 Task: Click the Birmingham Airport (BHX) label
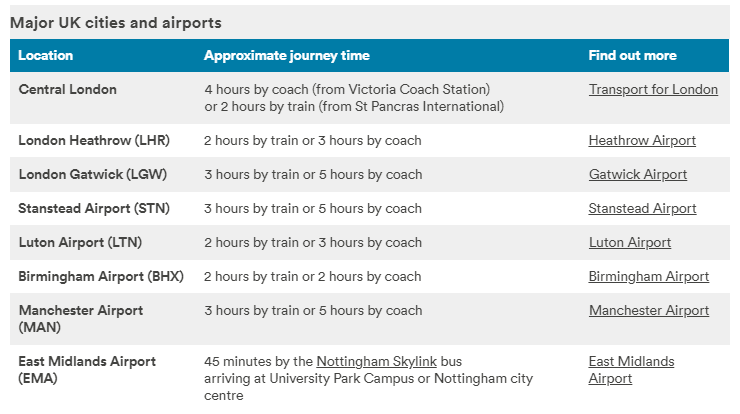[x=101, y=276]
